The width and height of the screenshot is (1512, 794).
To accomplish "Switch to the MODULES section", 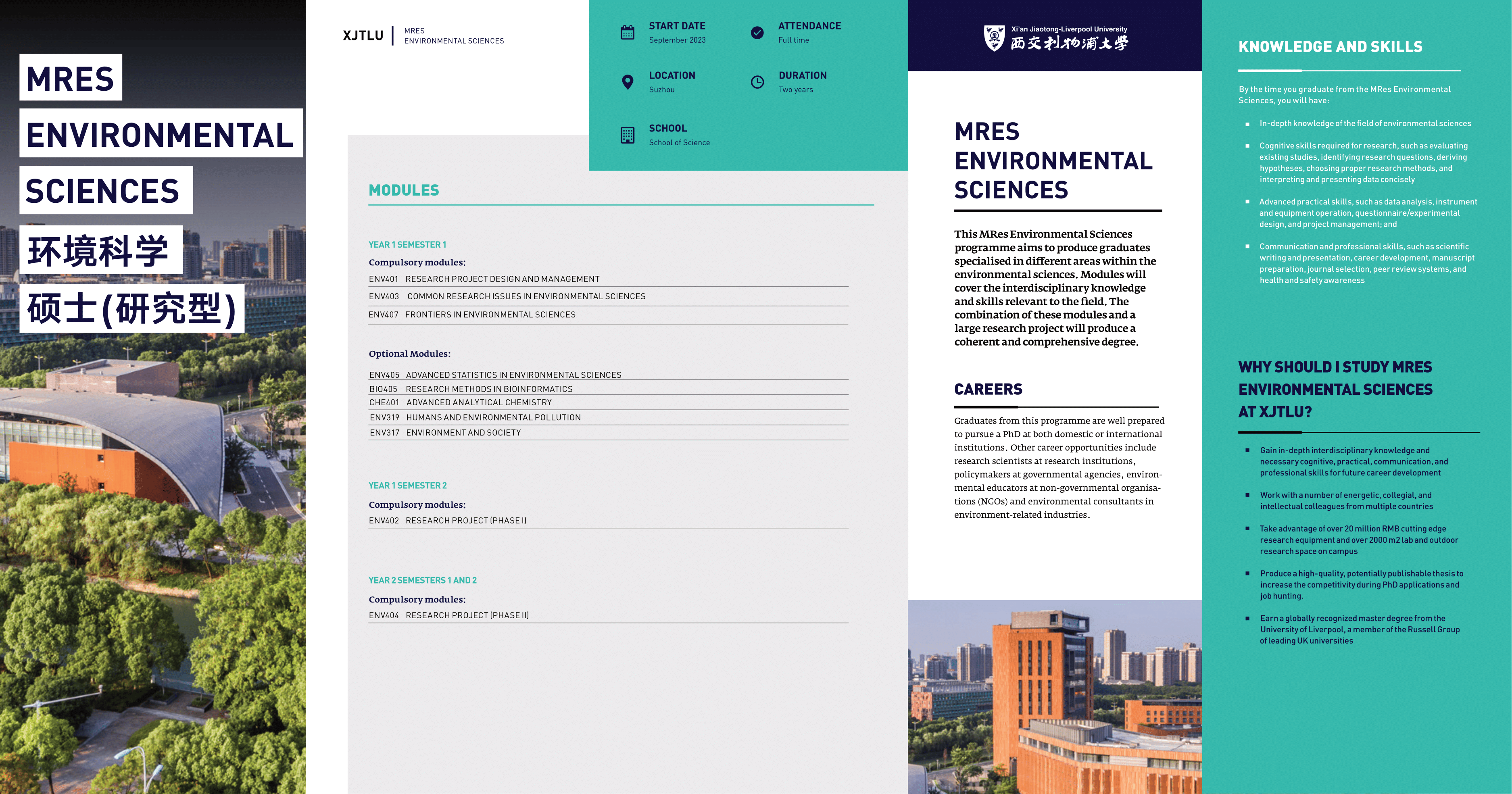I will pyautogui.click(x=403, y=190).
